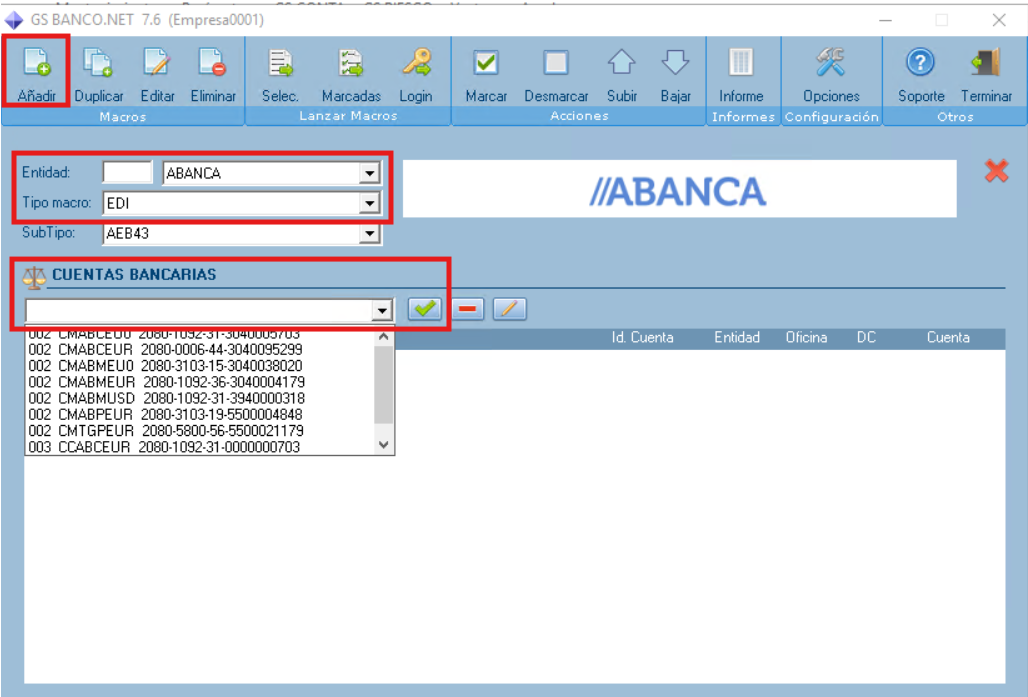This screenshot has width=1028, height=697.
Task: Click the ABANCA bank logo banner
Action: (679, 189)
